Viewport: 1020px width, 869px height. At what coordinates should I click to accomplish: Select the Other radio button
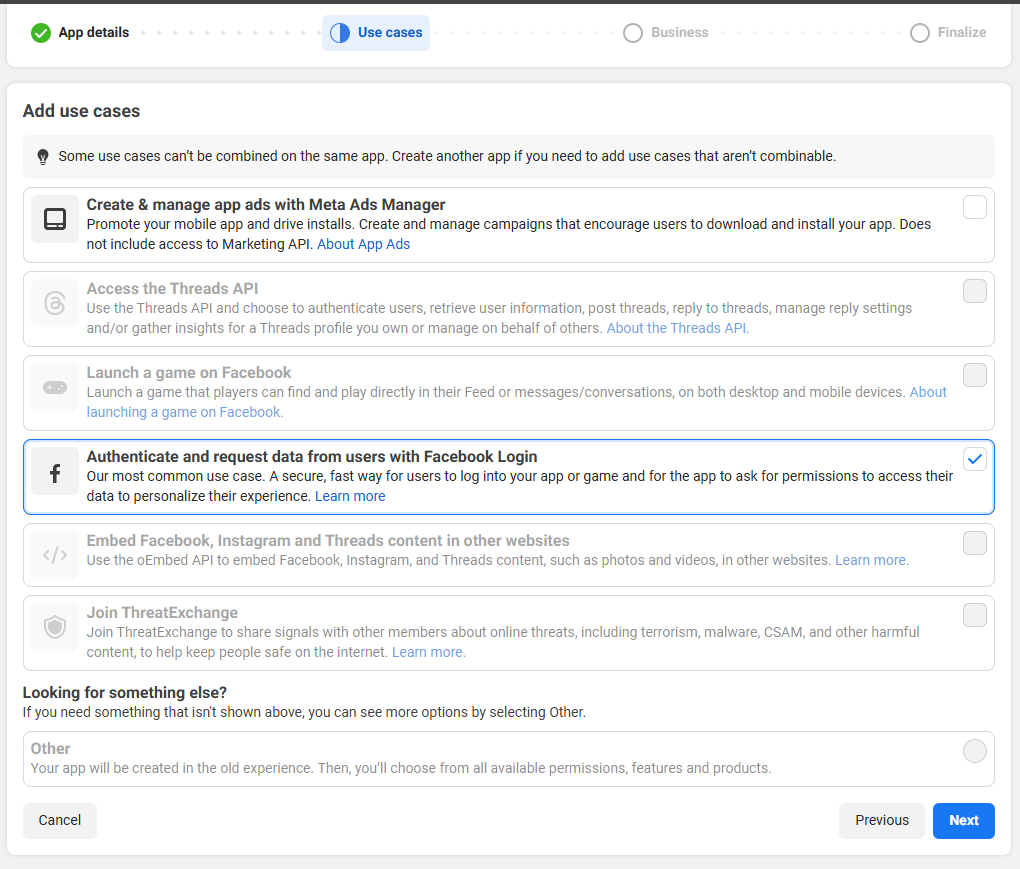(974, 751)
